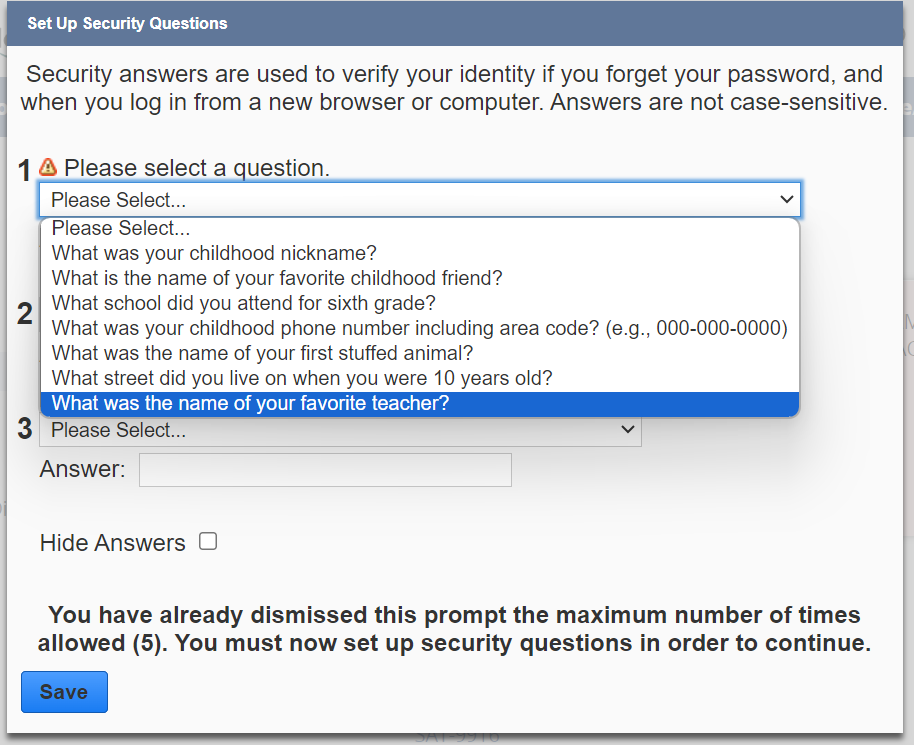Pick the first stuffed animal question
Image resolution: width=914 pixels, height=745 pixels.
click(x=262, y=353)
